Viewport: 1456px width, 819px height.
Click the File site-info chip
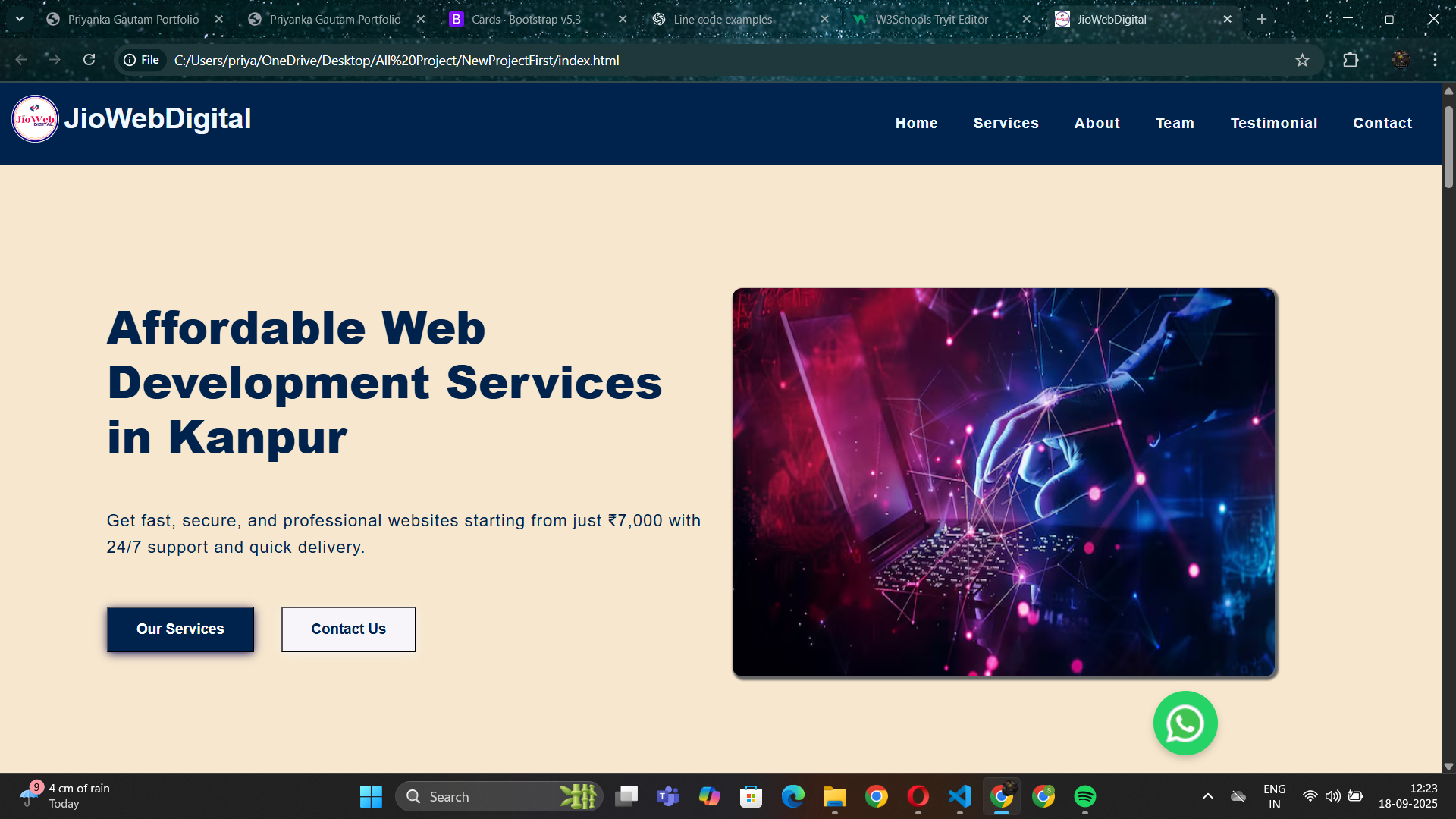[x=142, y=60]
